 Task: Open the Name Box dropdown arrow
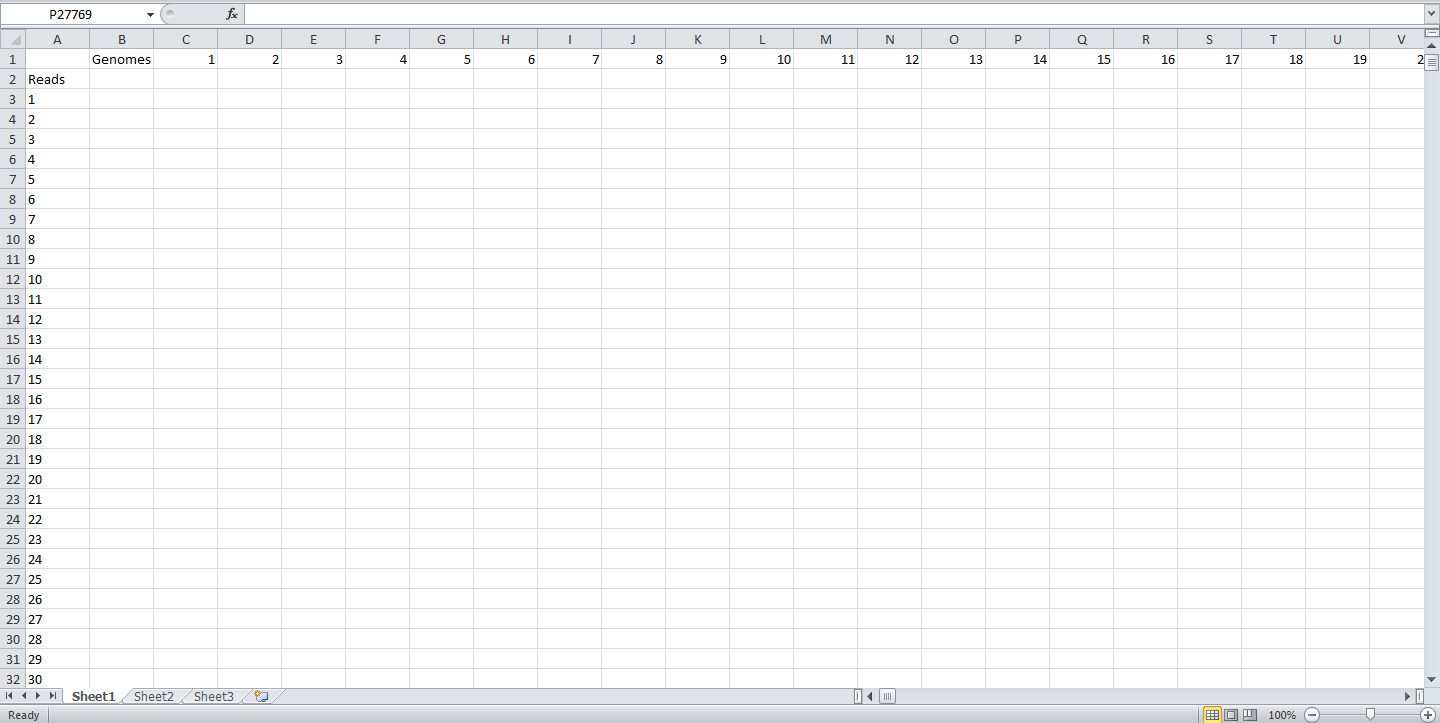(150, 14)
